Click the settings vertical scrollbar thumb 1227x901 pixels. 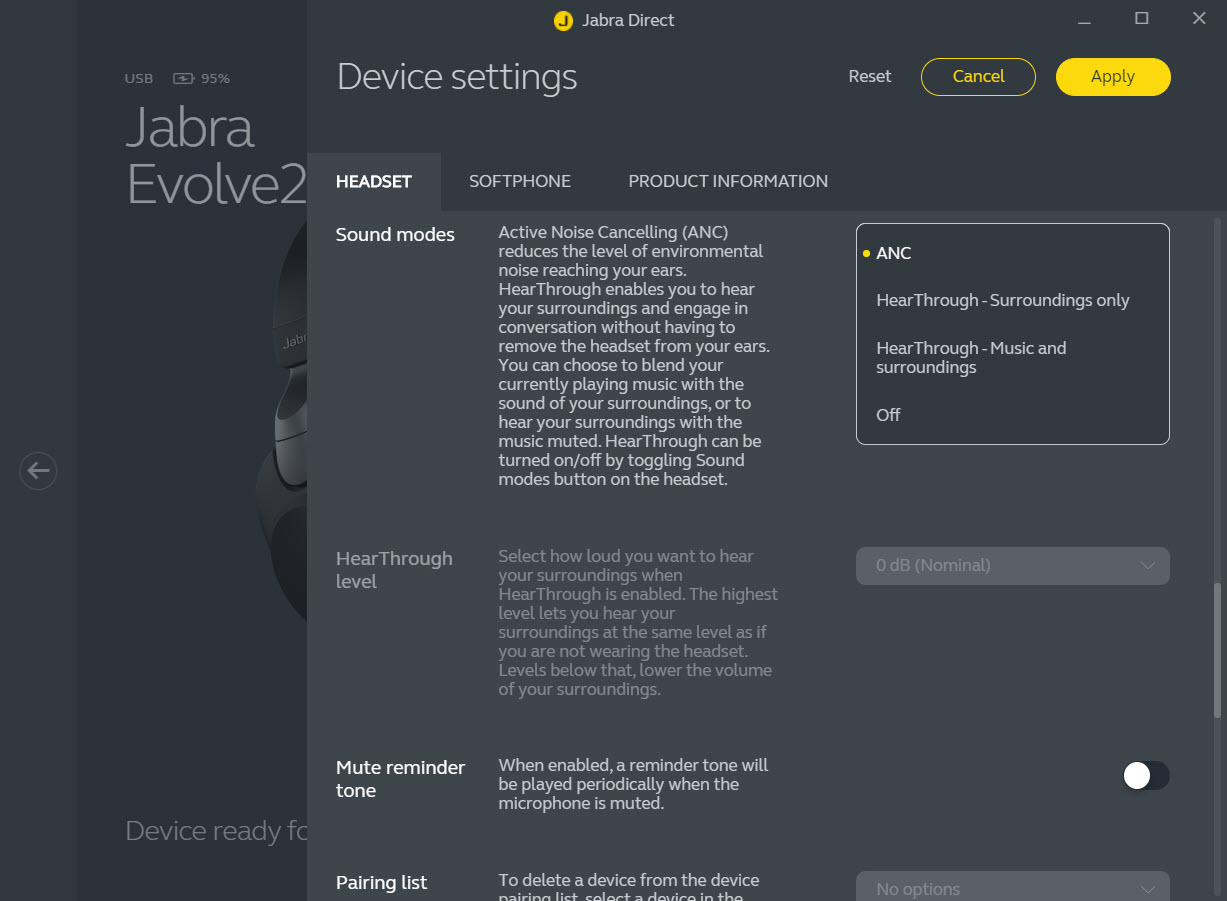click(x=1217, y=650)
